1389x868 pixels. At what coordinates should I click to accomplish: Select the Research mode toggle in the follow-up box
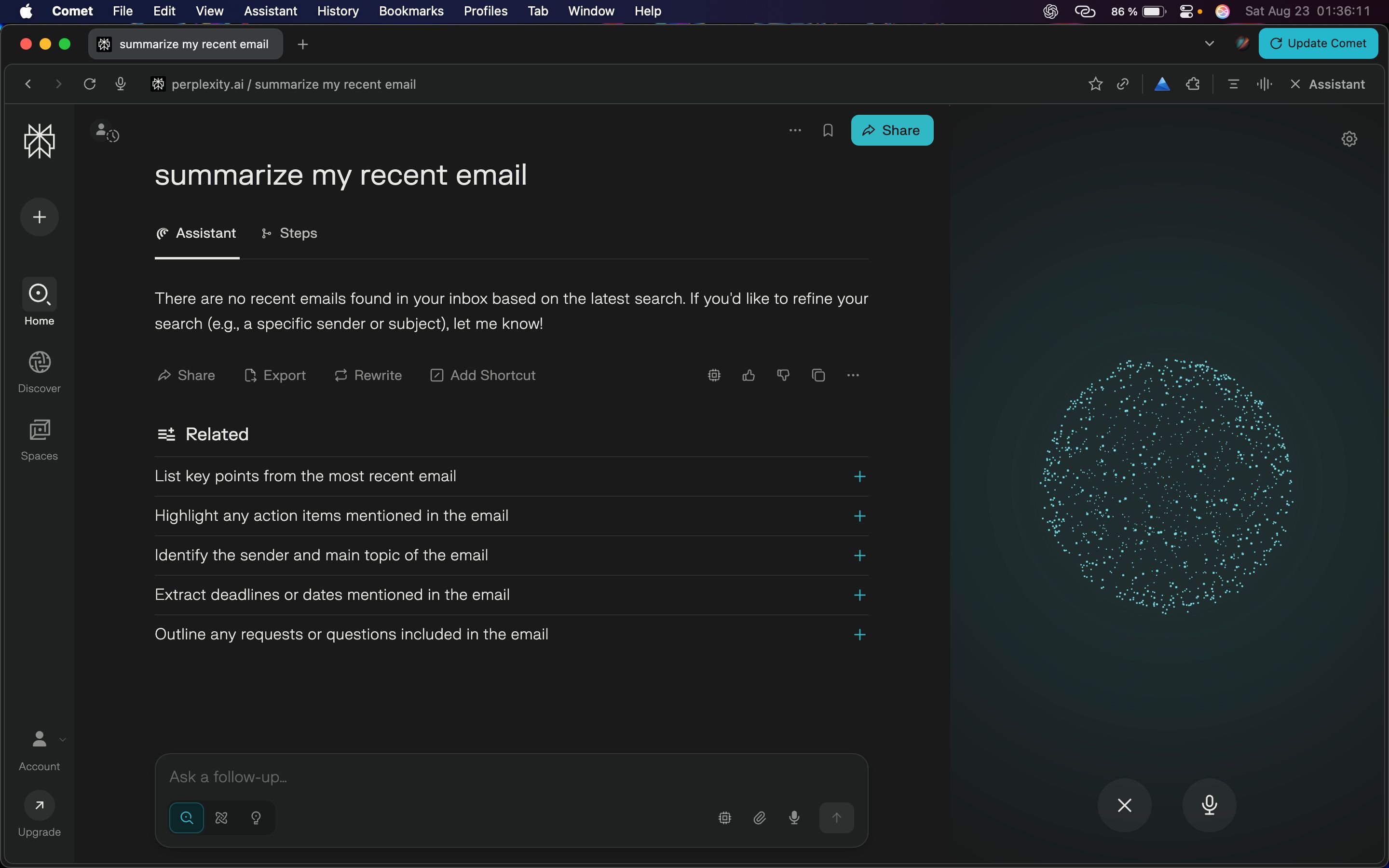pos(221,817)
